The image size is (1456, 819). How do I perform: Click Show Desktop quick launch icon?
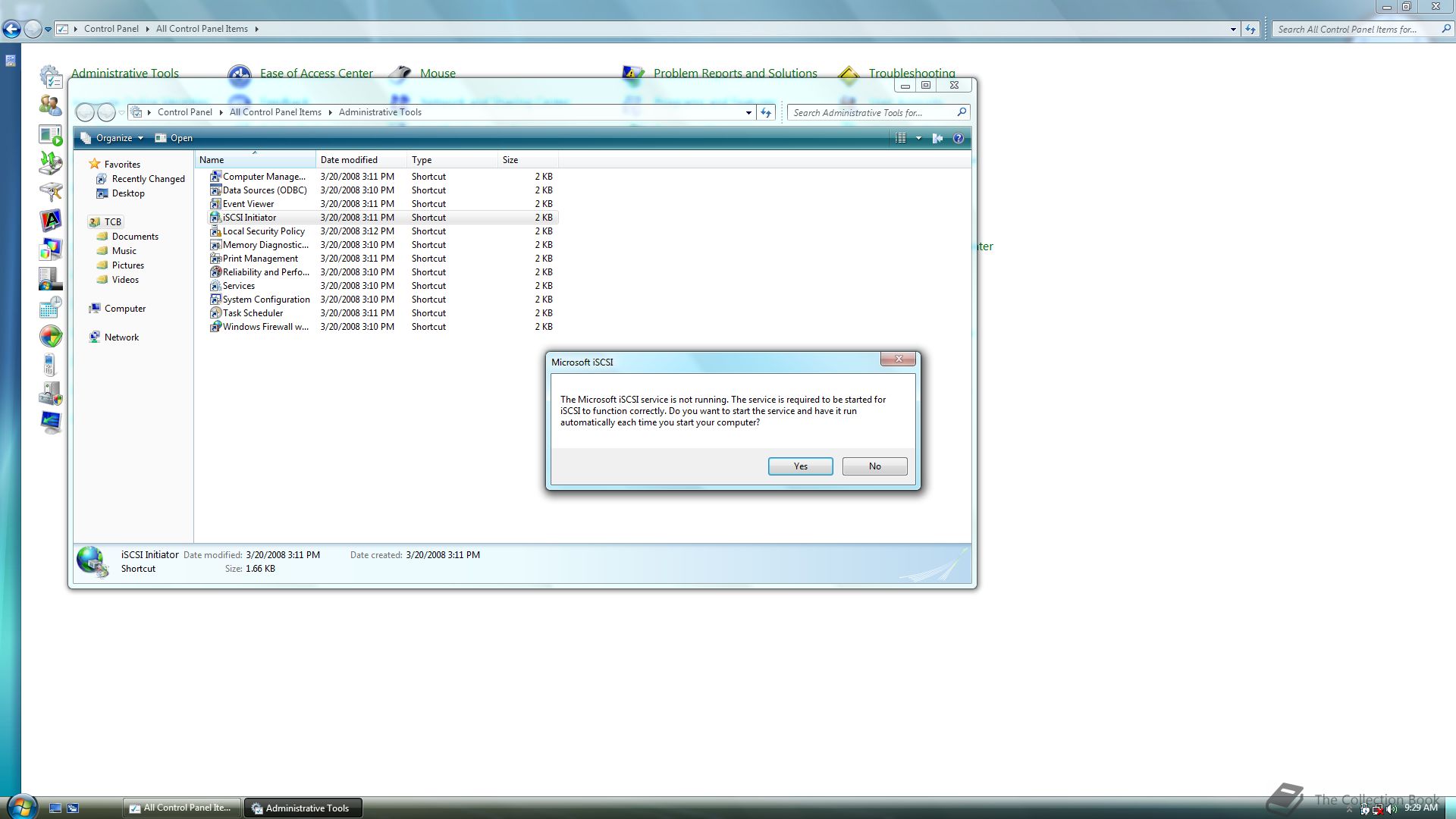coord(55,808)
